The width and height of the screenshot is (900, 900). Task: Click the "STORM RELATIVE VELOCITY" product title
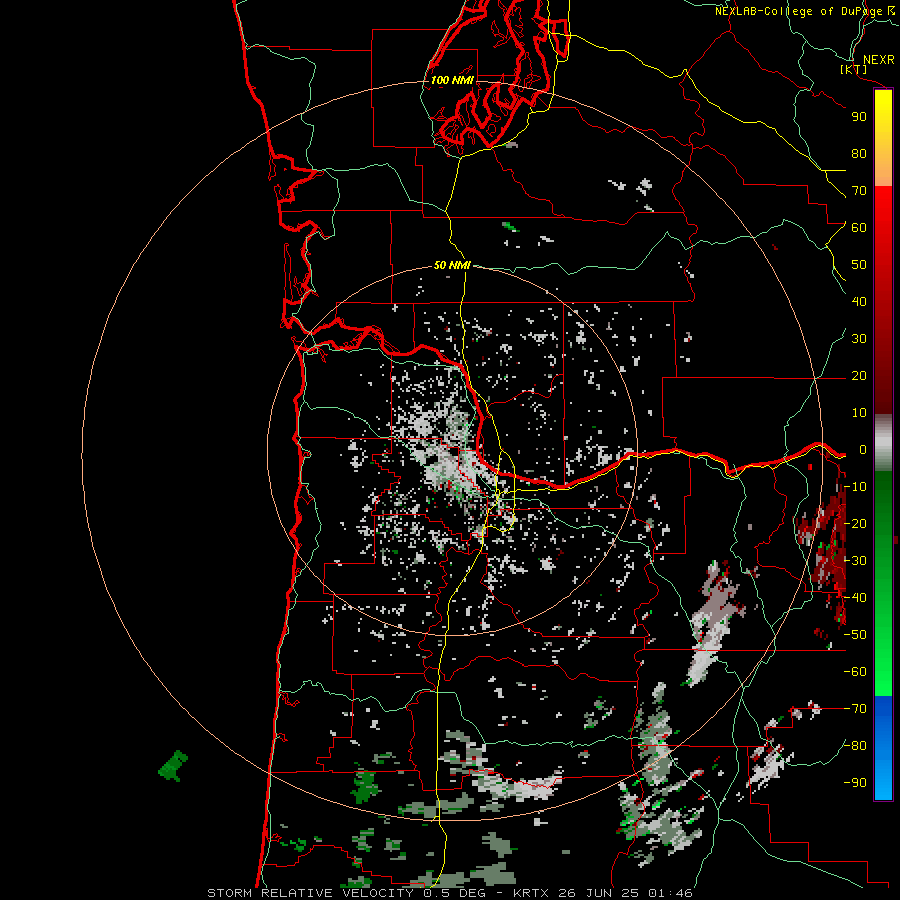313,893
